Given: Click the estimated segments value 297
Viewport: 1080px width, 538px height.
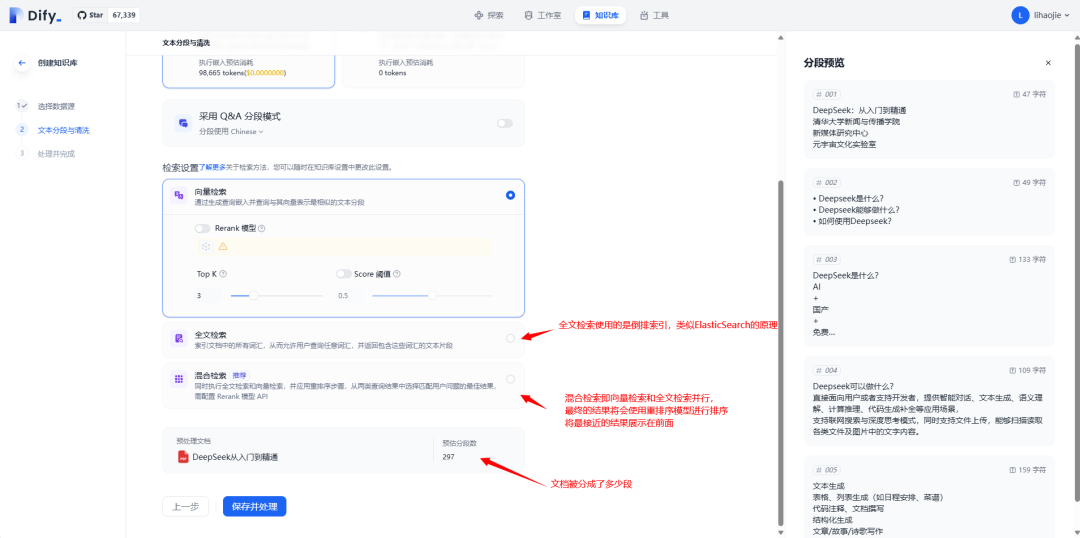Looking at the screenshot, I should [x=449, y=457].
